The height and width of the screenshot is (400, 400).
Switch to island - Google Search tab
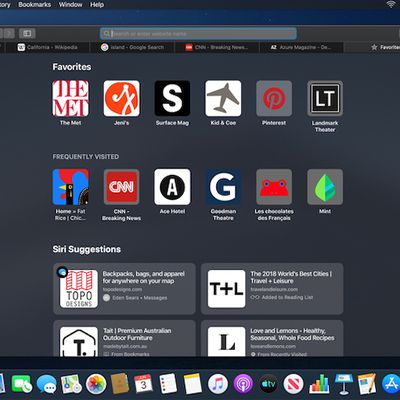click(133, 47)
